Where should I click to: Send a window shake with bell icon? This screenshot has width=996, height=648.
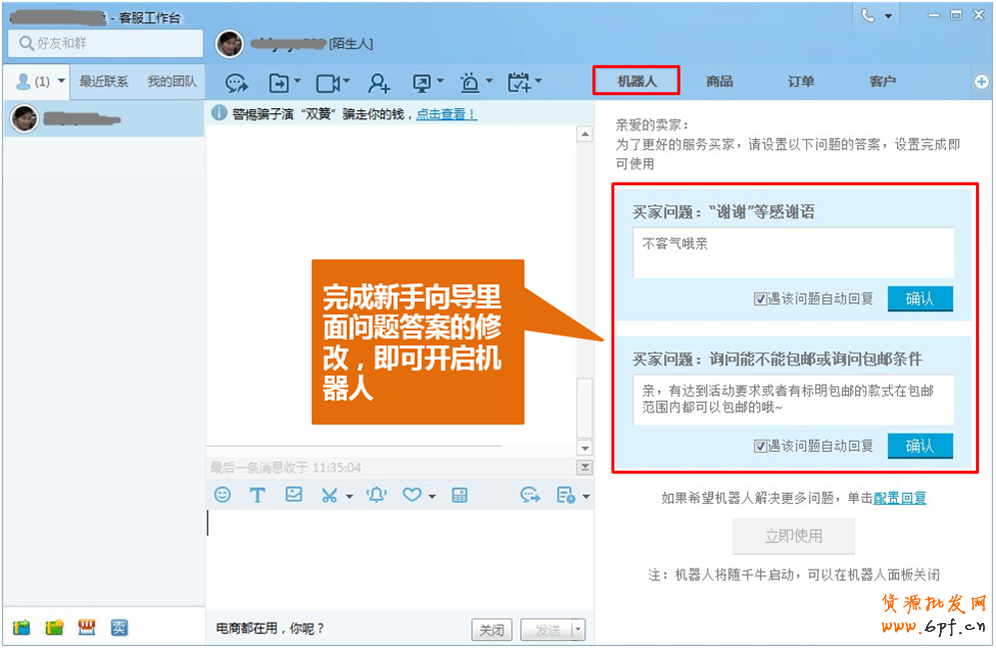[x=376, y=494]
